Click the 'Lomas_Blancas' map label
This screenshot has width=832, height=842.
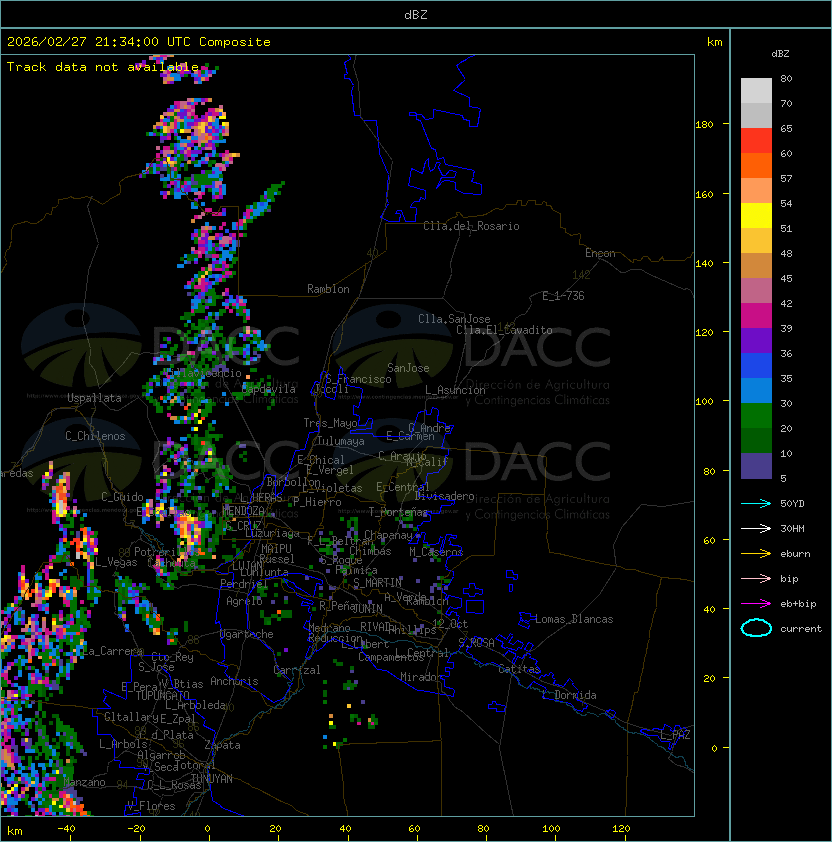tap(574, 619)
